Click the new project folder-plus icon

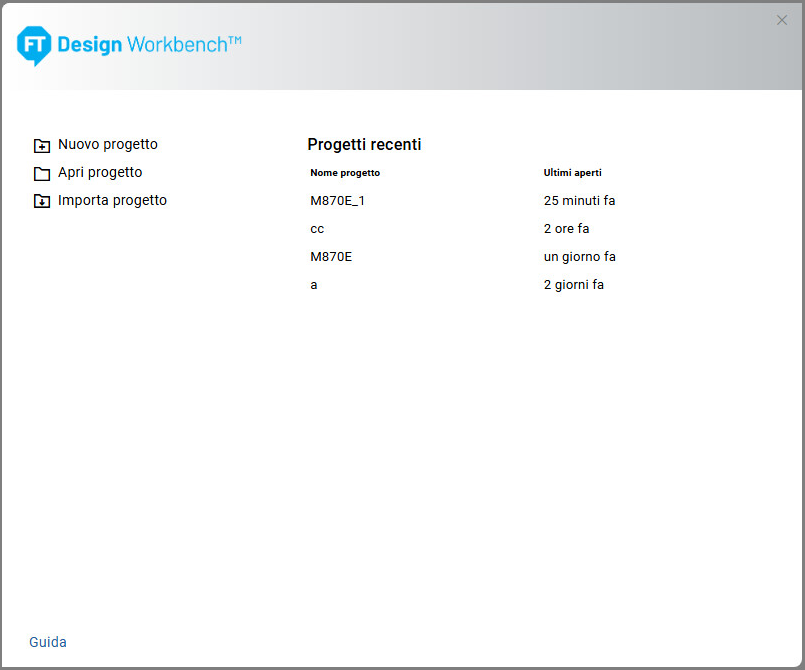(x=42, y=145)
